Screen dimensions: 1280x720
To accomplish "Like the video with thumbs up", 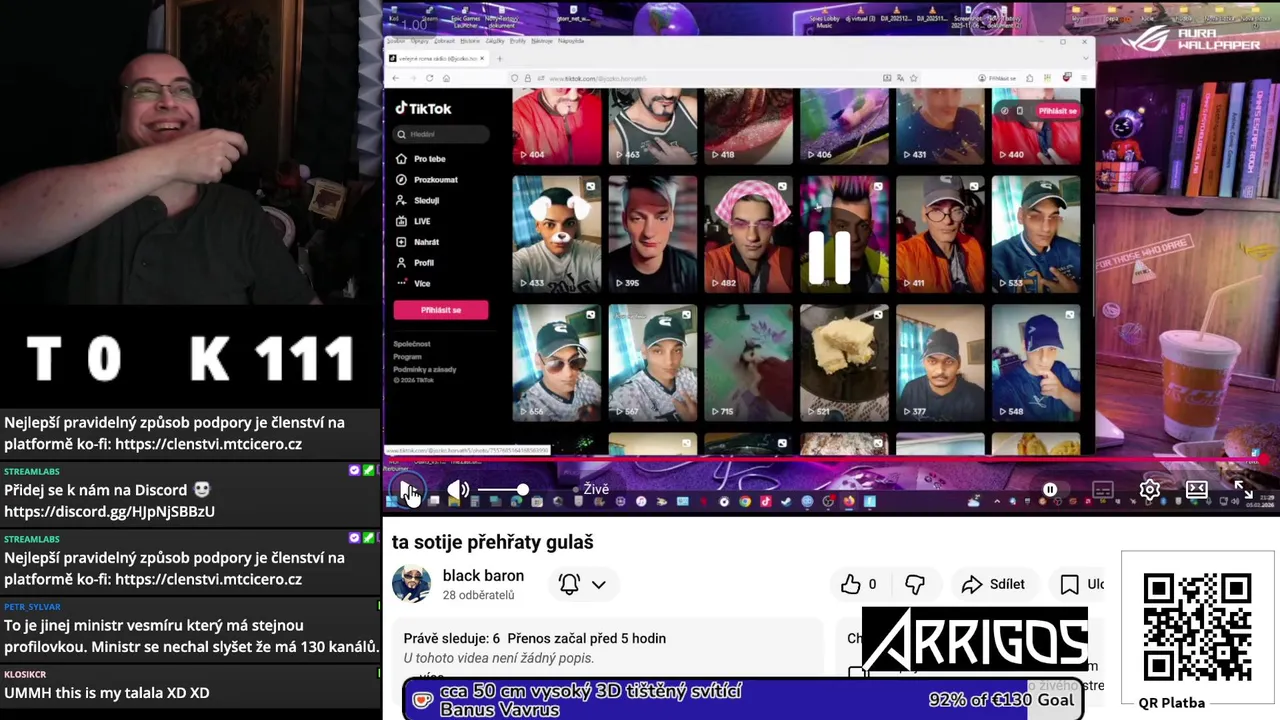I will [x=858, y=584].
